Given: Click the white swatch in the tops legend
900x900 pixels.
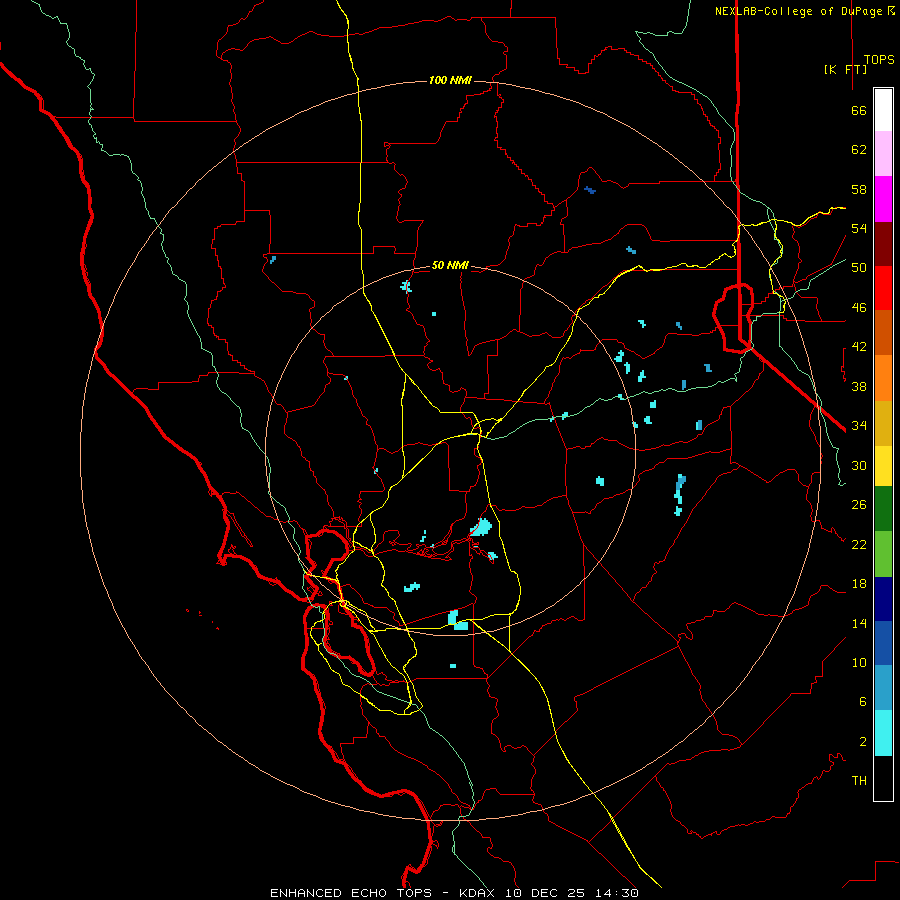Looking at the screenshot, I should pyautogui.click(x=883, y=110).
